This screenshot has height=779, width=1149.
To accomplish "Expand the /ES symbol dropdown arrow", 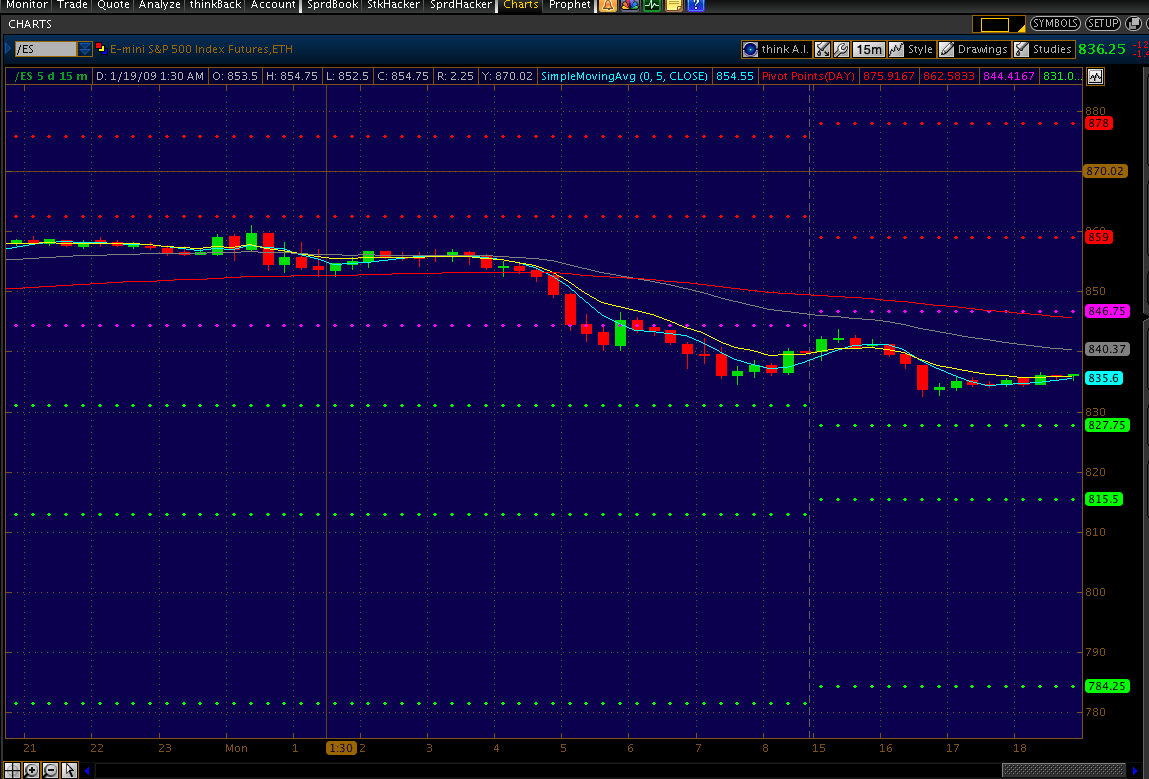I will point(85,48).
